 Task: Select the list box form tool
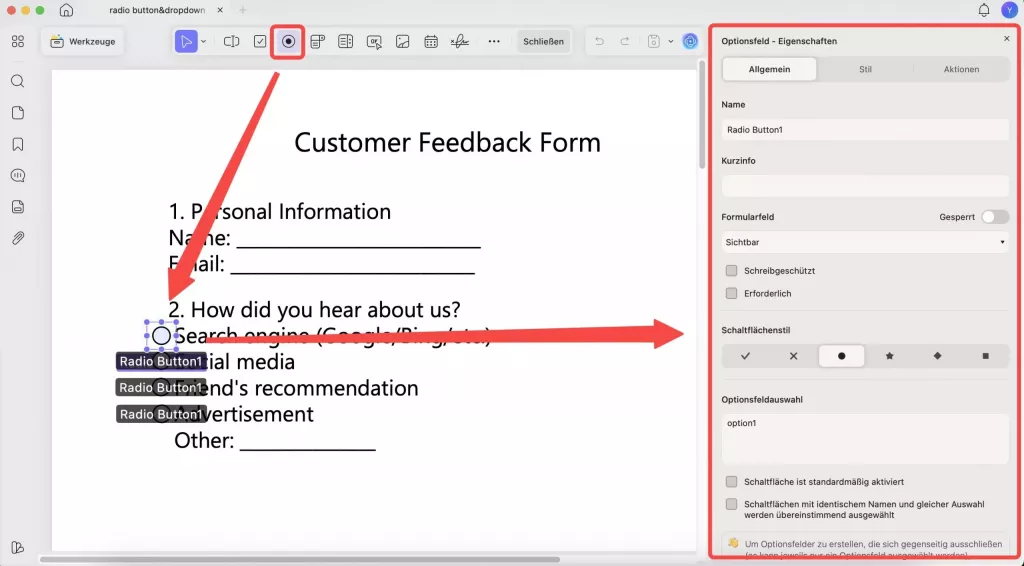pyautogui.click(x=345, y=41)
